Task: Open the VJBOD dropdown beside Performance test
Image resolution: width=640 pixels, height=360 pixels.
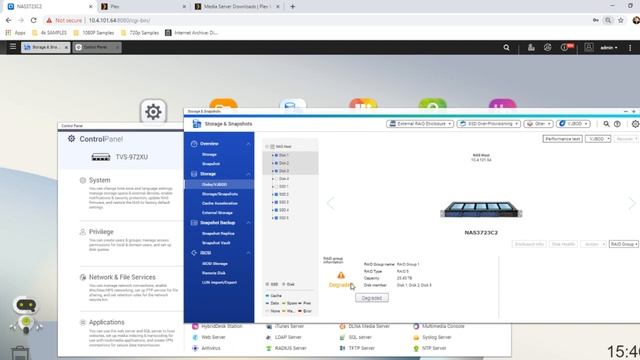Action: click(598, 139)
